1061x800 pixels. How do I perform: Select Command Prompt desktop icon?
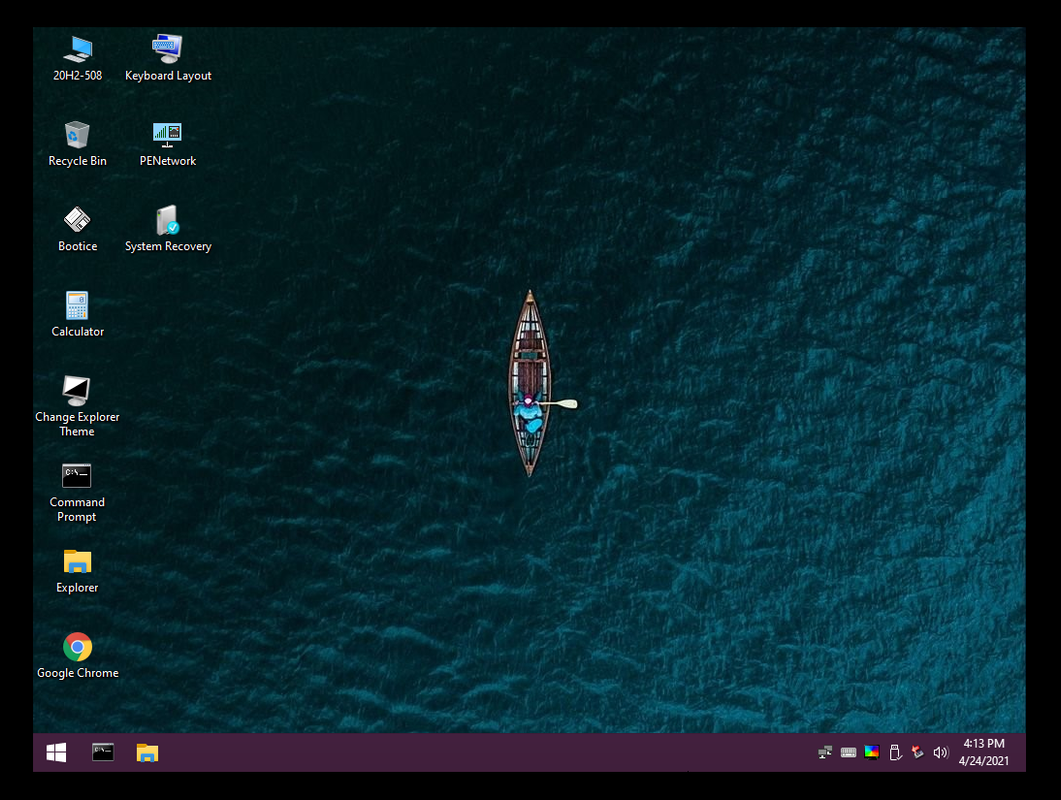tap(77, 492)
